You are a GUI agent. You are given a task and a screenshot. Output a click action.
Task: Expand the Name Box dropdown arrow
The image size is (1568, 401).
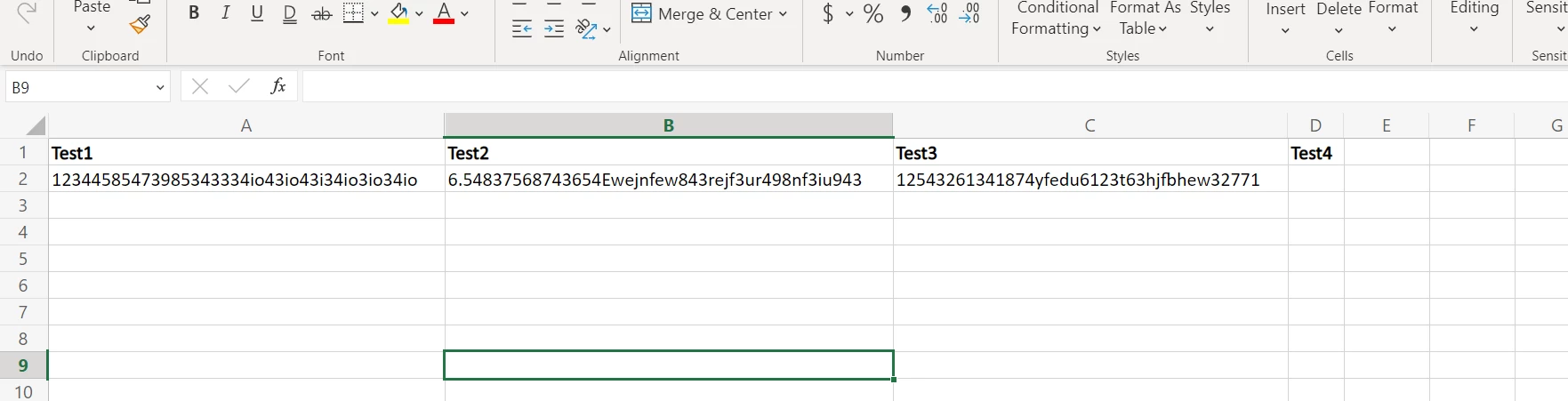coord(160,87)
